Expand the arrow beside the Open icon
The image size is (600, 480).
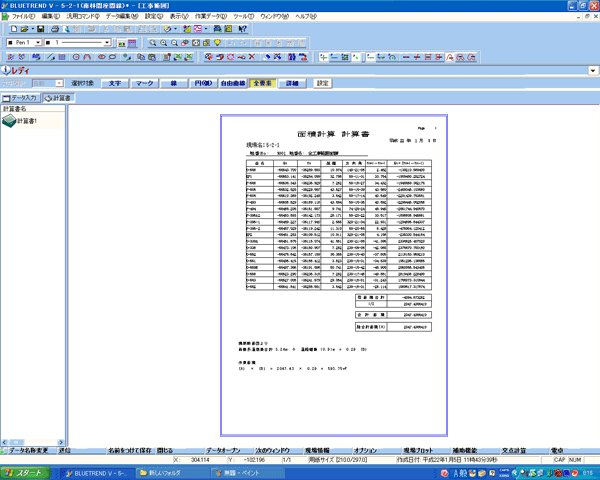pyautogui.click(x=33, y=29)
